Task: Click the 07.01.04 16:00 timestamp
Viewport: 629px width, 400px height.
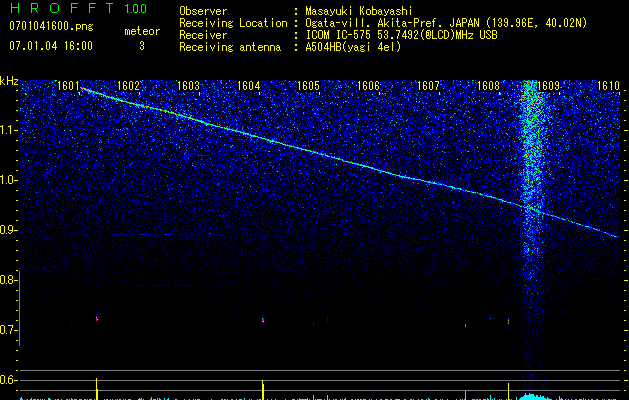Action: click(51, 46)
